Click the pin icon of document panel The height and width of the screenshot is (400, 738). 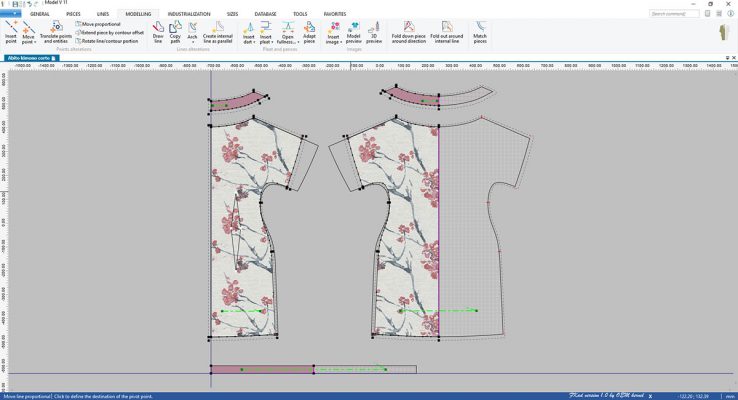727,58
